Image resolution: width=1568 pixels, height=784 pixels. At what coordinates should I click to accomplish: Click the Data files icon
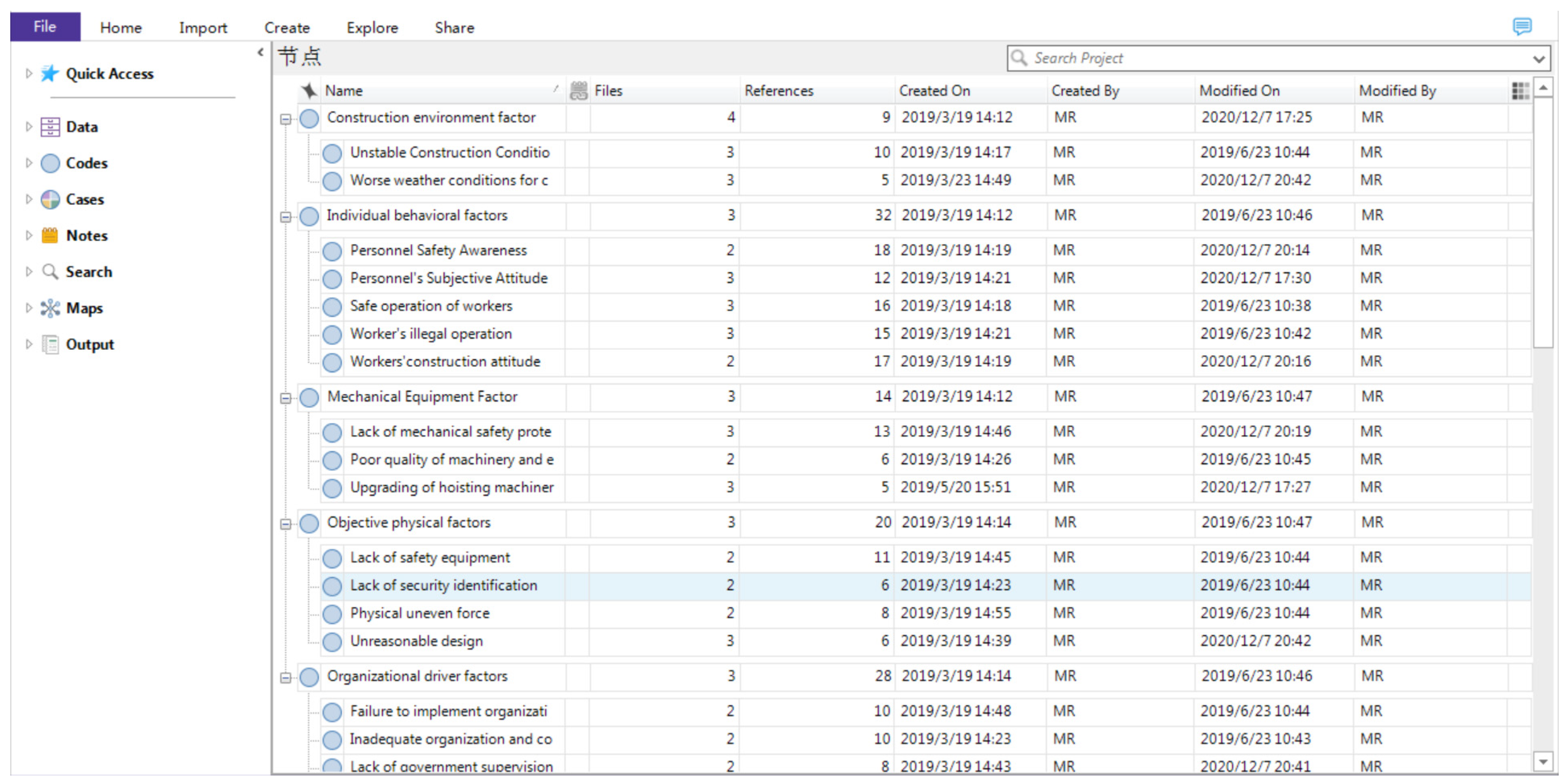(50, 127)
